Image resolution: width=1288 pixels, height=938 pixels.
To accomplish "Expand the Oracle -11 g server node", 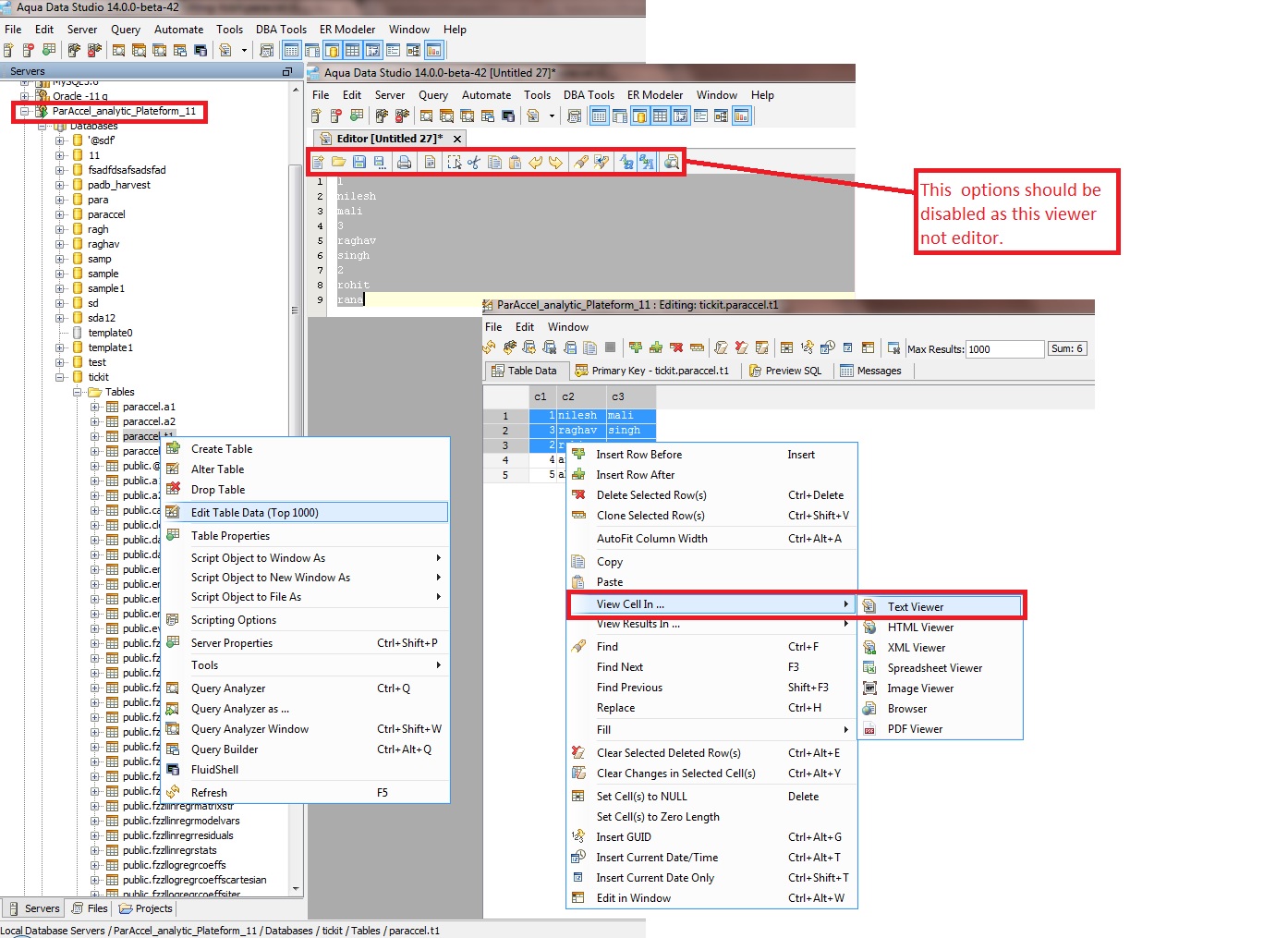I will (x=25, y=96).
